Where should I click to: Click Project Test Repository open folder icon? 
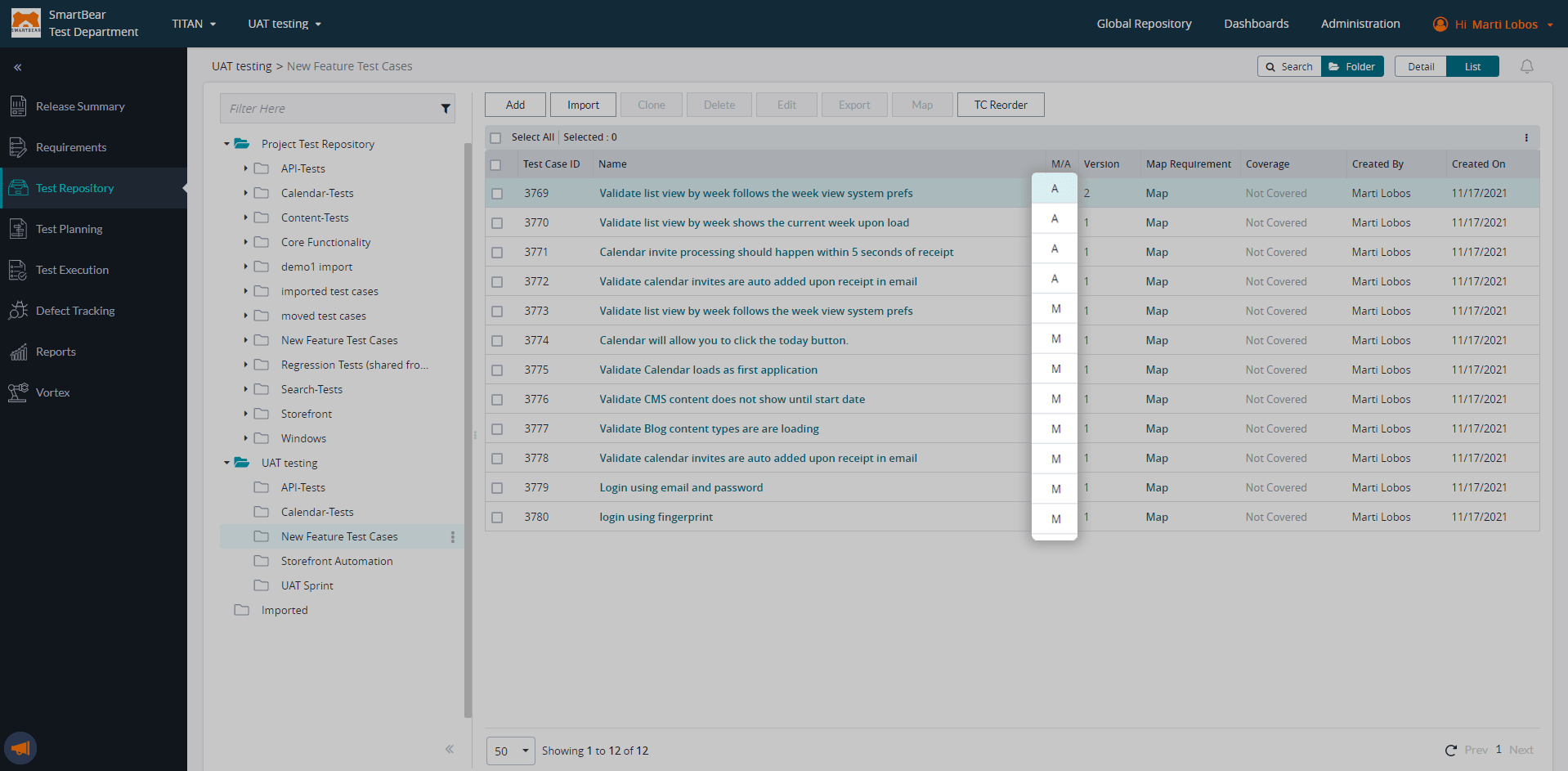click(x=242, y=144)
